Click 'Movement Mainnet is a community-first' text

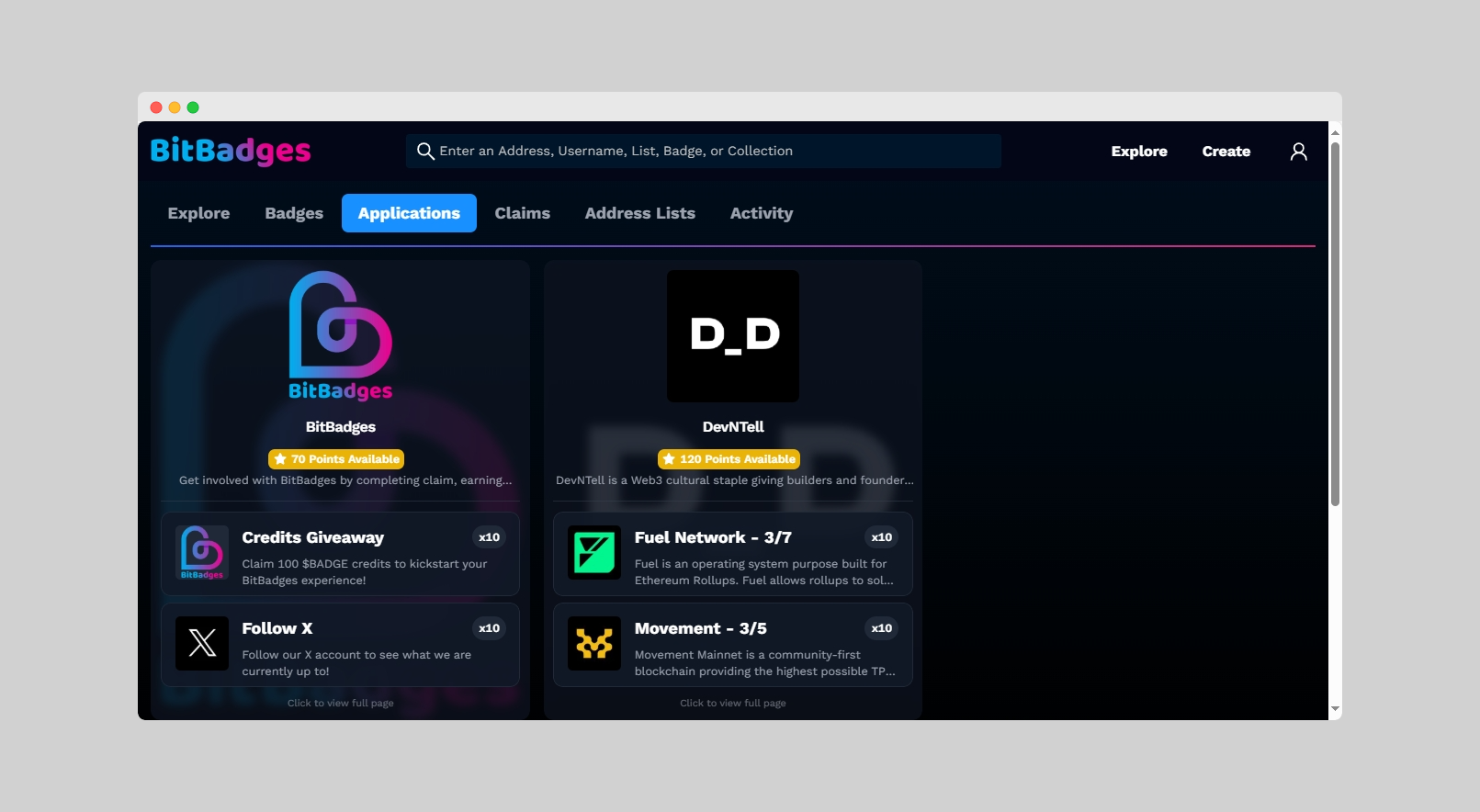coord(764,663)
